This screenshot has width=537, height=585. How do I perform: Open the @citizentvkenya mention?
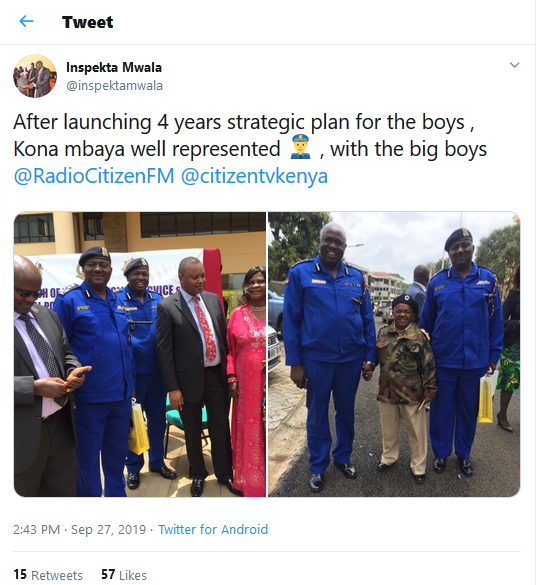[x=254, y=176]
